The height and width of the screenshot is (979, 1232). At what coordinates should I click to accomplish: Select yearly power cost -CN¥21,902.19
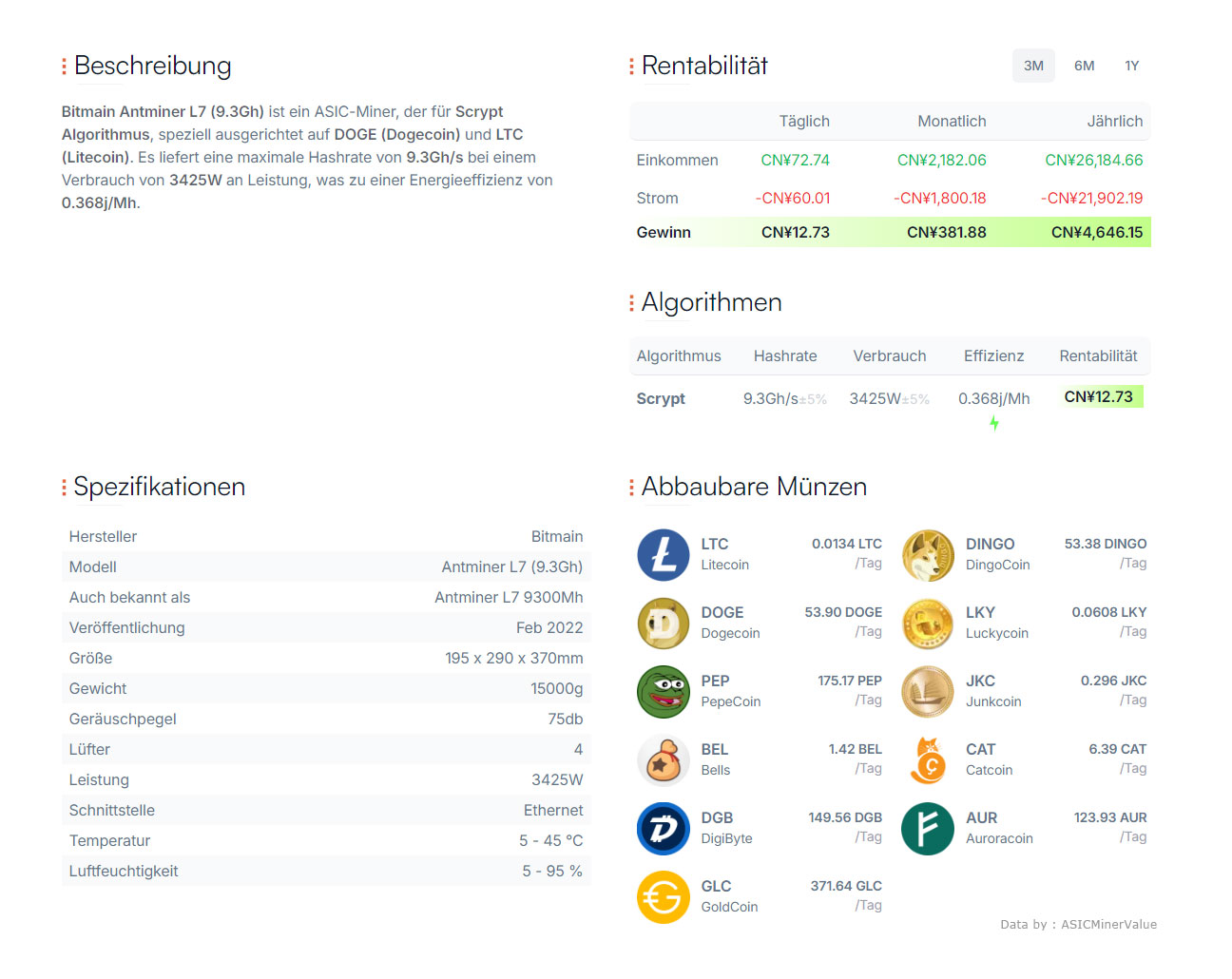tap(1092, 198)
